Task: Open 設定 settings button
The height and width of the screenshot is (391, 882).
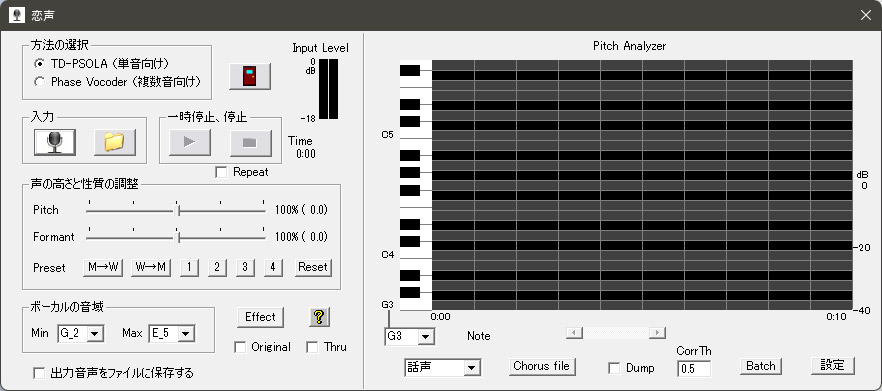Action: point(832,365)
